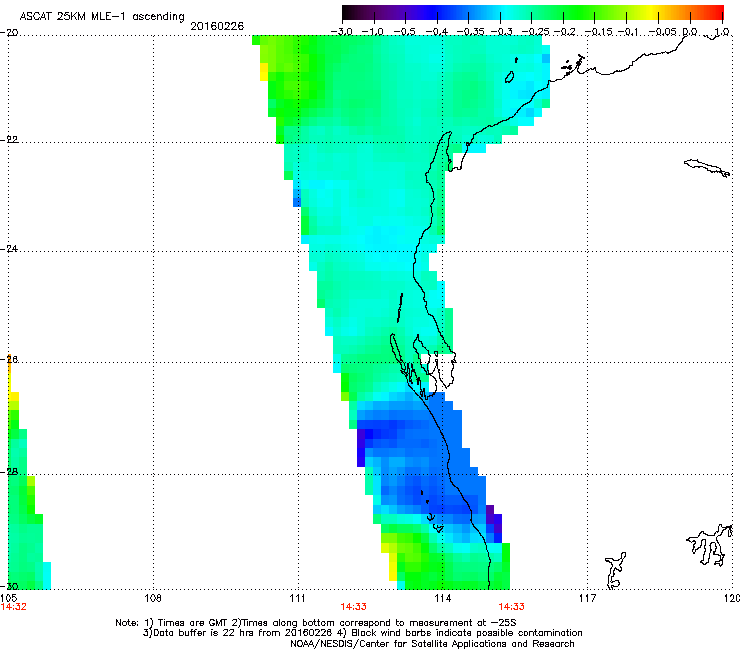Screen dimensions: 740x650
Task: Click the note line starting "Note: 1) Times are GMT"
Action: (316, 623)
